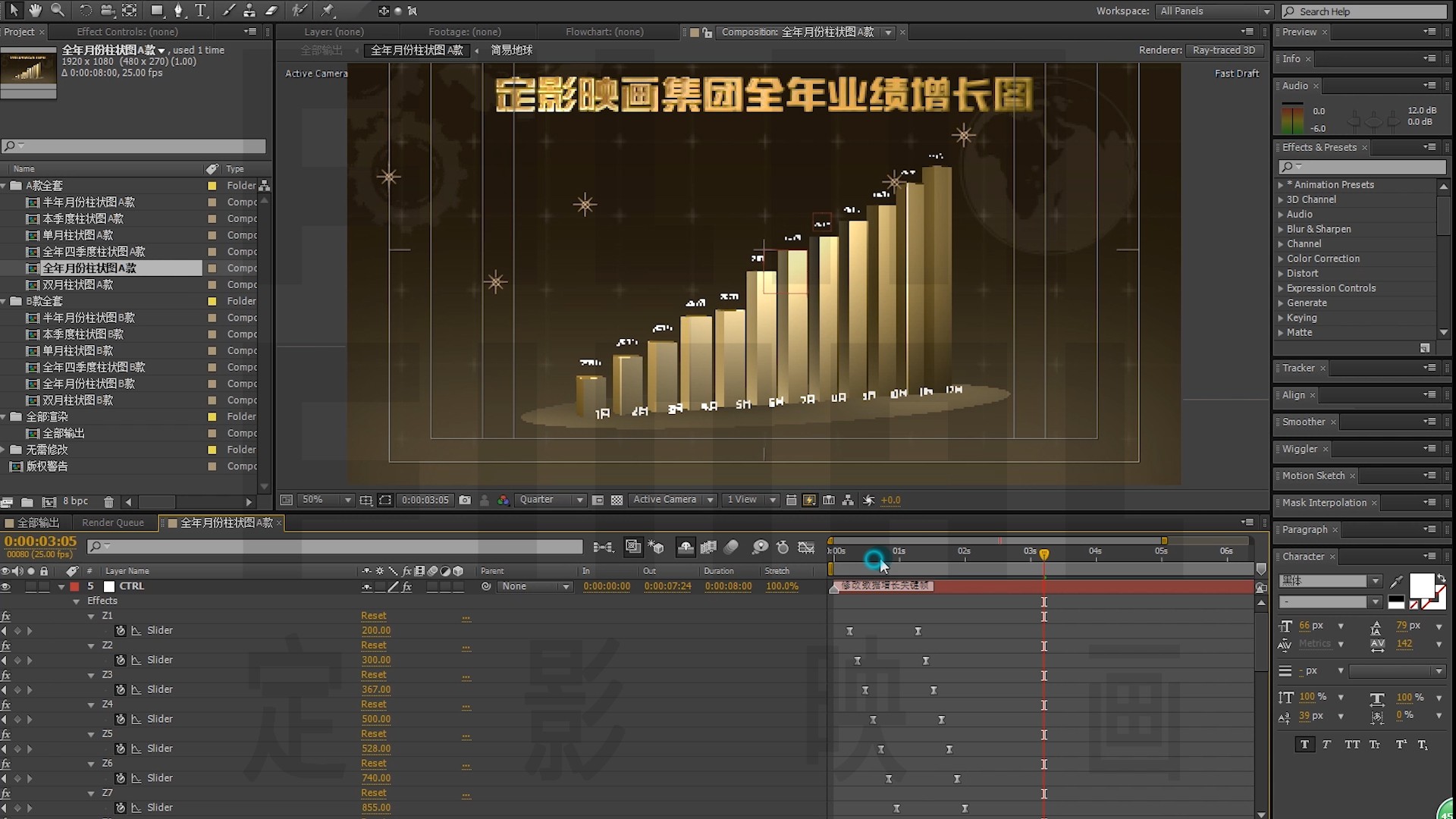1456x819 pixels.
Task: Click the Ray-traced 3D renderer button
Action: click(1223, 50)
